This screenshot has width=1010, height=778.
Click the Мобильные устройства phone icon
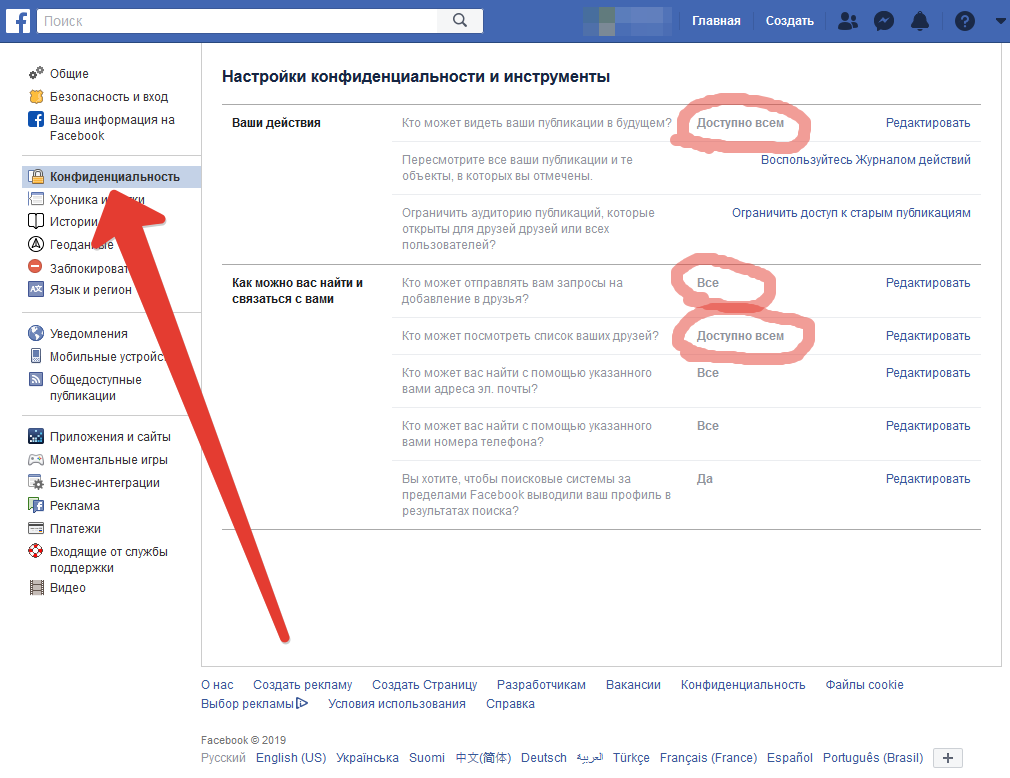pos(36,356)
